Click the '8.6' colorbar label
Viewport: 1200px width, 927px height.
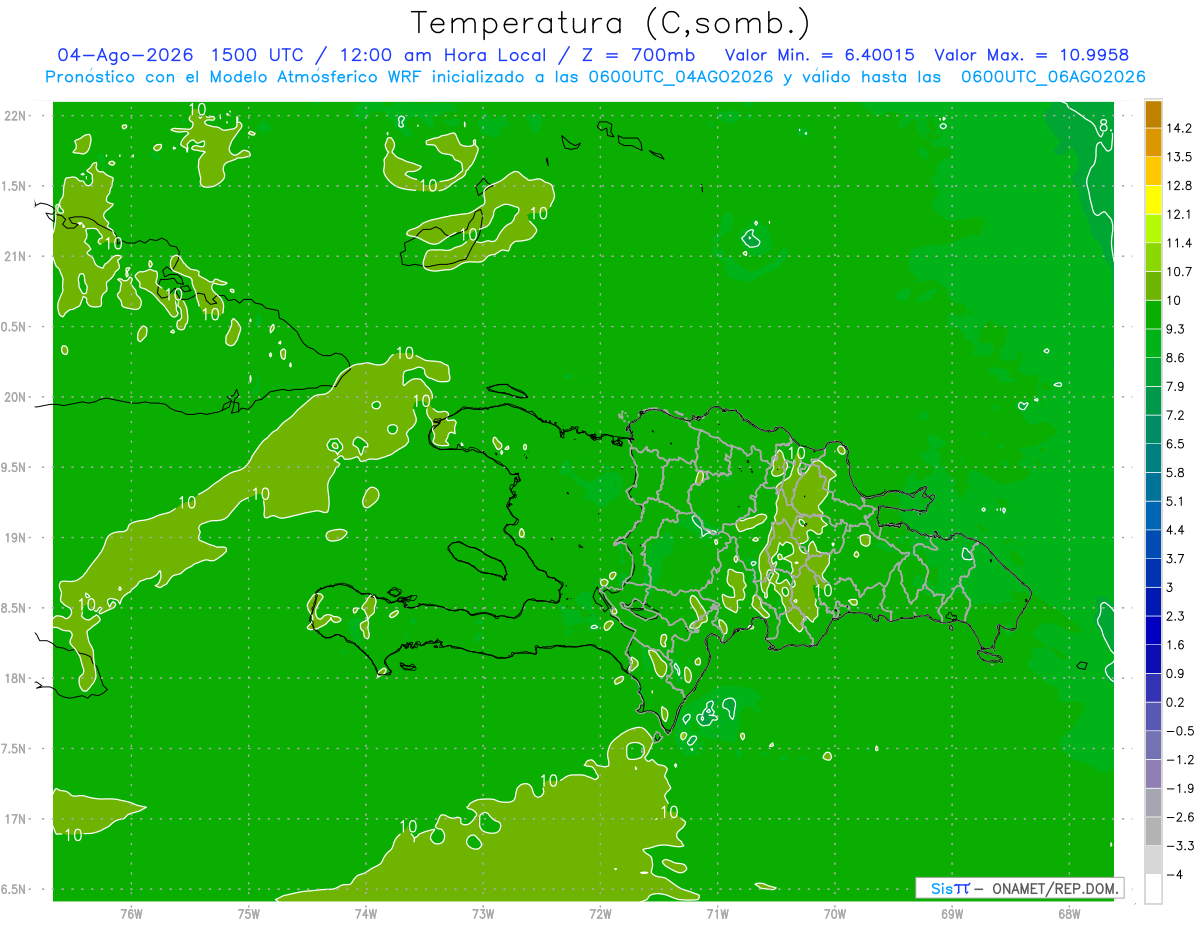pyautogui.click(x=1176, y=358)
